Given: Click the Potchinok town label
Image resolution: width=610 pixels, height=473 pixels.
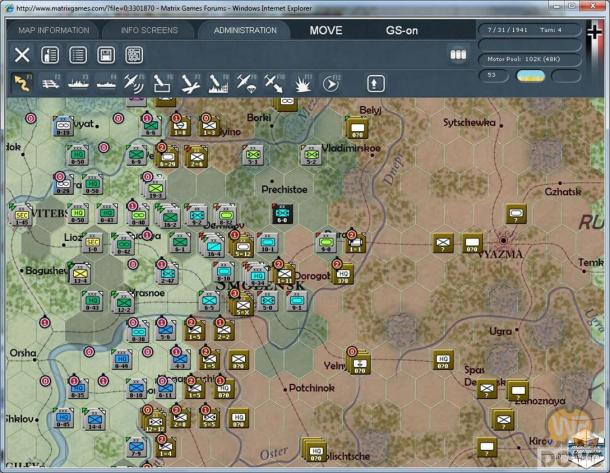Looking at the screenshot, I should click(312, 388).
